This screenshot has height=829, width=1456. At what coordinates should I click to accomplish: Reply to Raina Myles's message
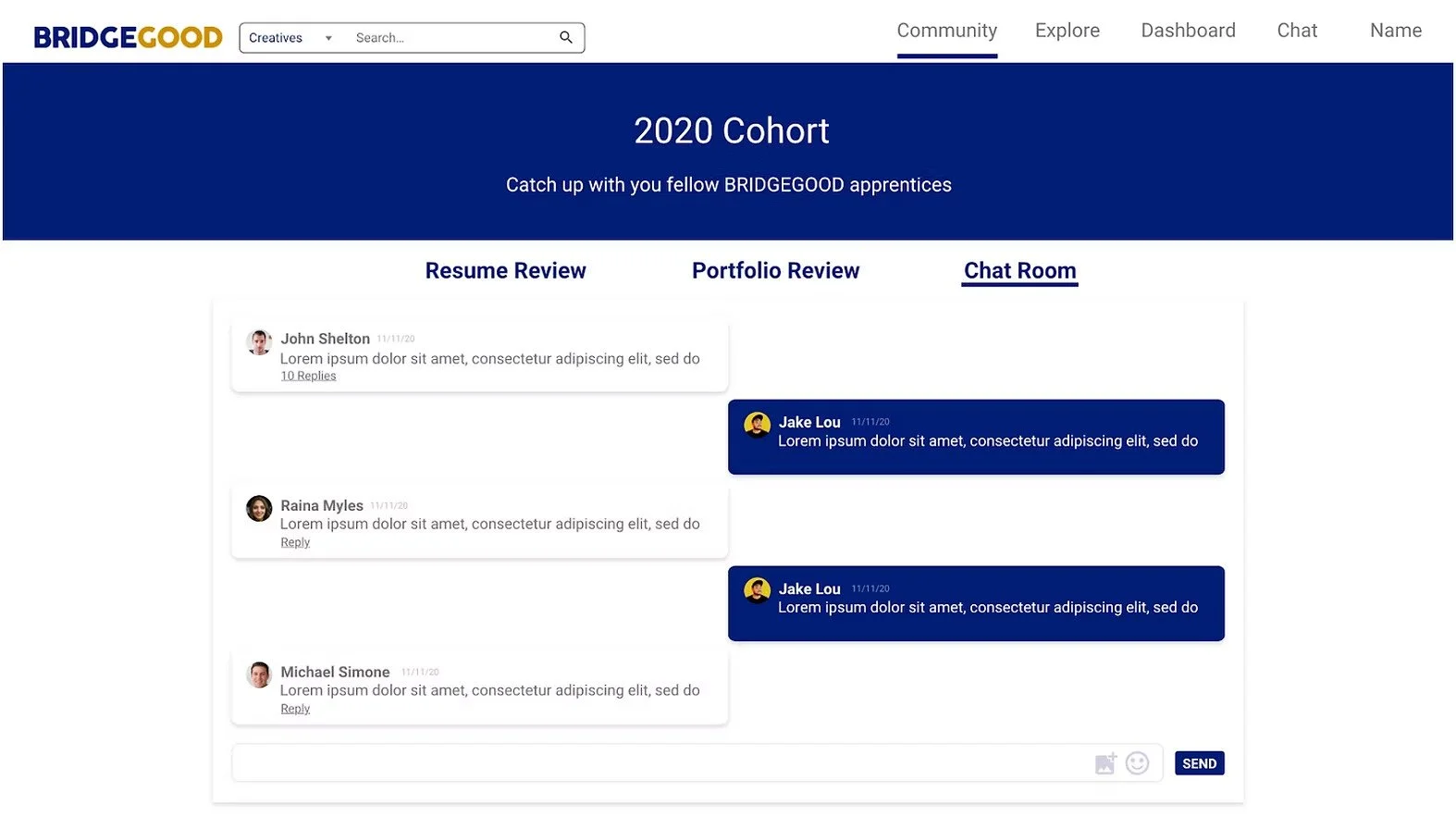pyautogui.click(x=295, y=542)
